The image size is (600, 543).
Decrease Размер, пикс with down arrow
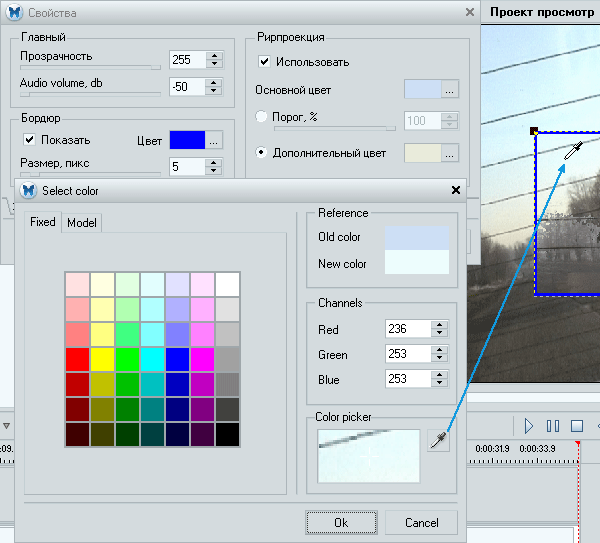214,171
